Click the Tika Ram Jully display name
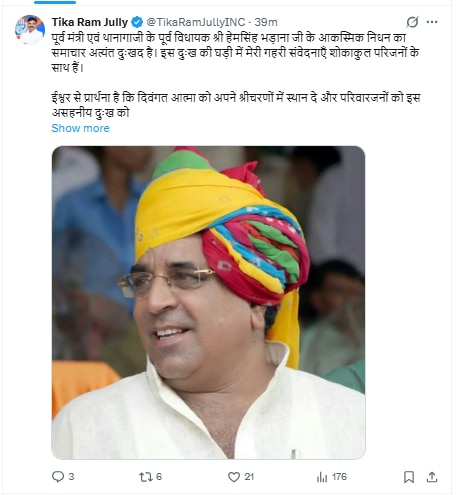Screen dimensions: 456x495 point(90,22)
